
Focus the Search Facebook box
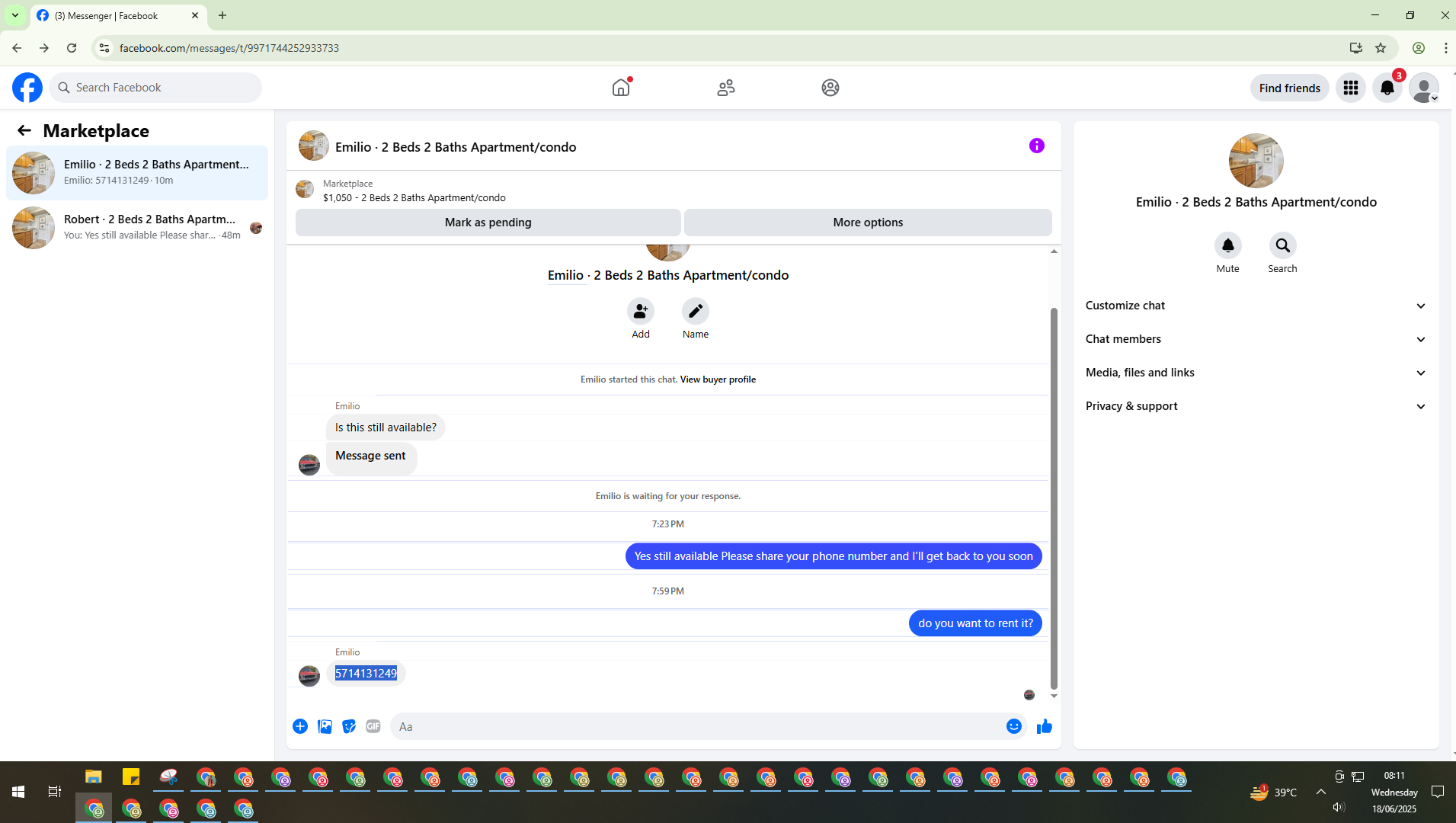[156, 88]
